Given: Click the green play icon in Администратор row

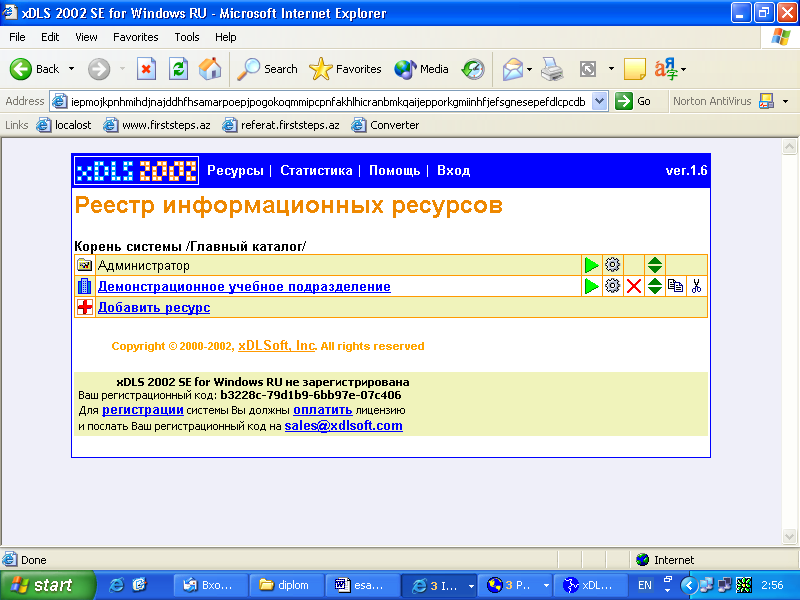Looking at the screenshot, I should (x=591, y=265).
